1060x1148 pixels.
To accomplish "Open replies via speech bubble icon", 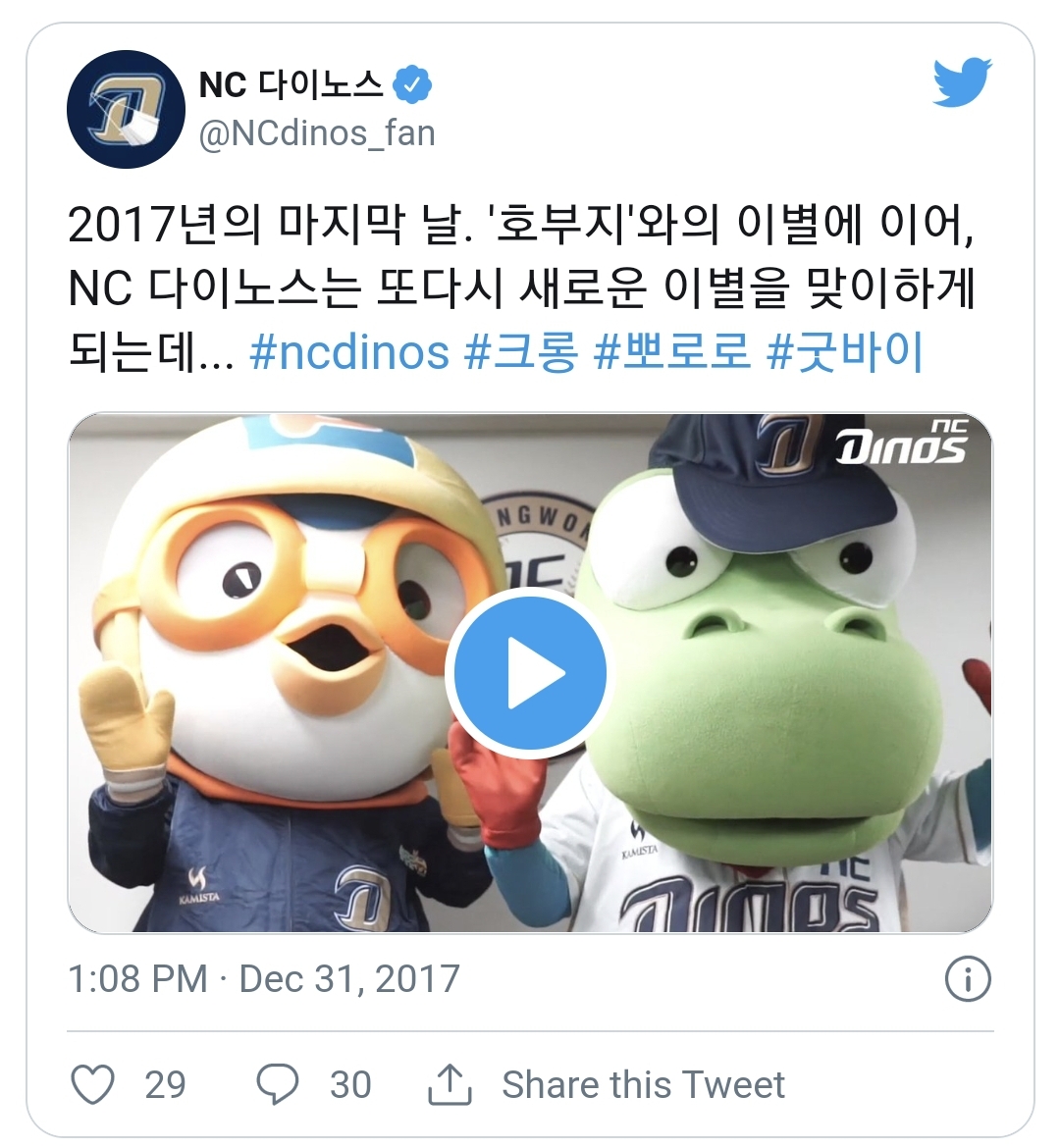I will (277, 1084).
